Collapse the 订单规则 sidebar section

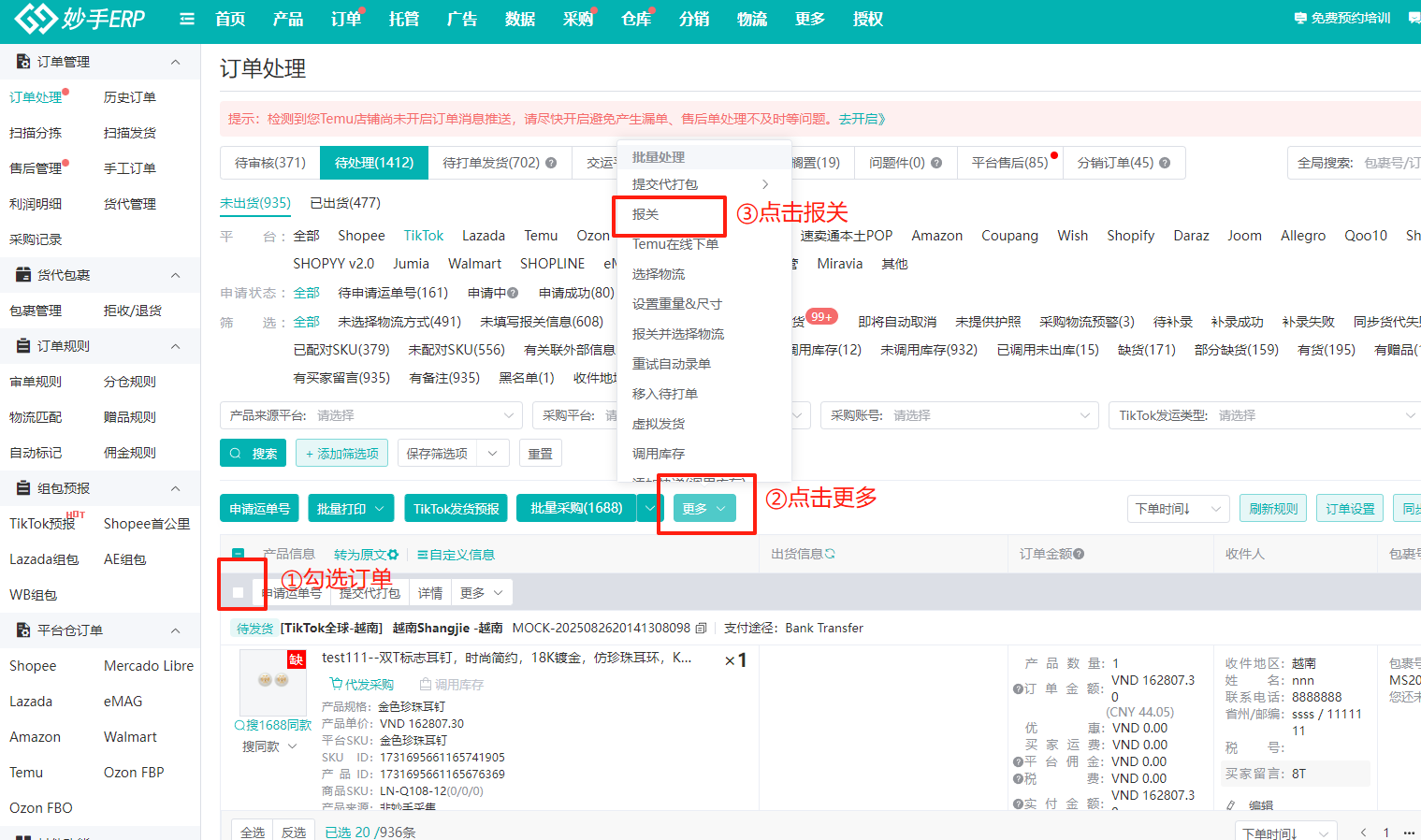click(175, 346)
